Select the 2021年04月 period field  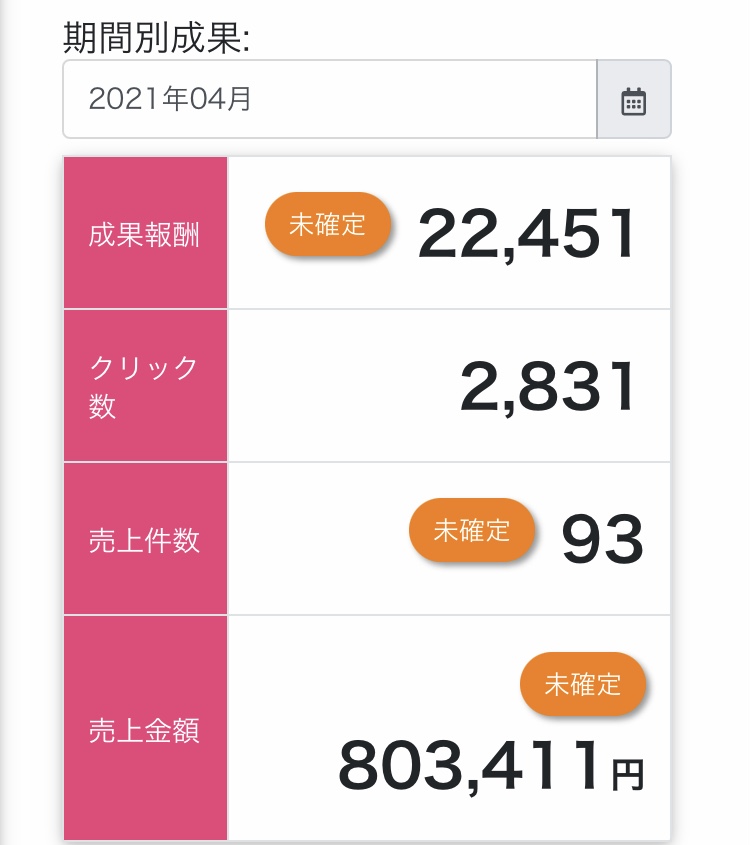(x=330, y=99)
